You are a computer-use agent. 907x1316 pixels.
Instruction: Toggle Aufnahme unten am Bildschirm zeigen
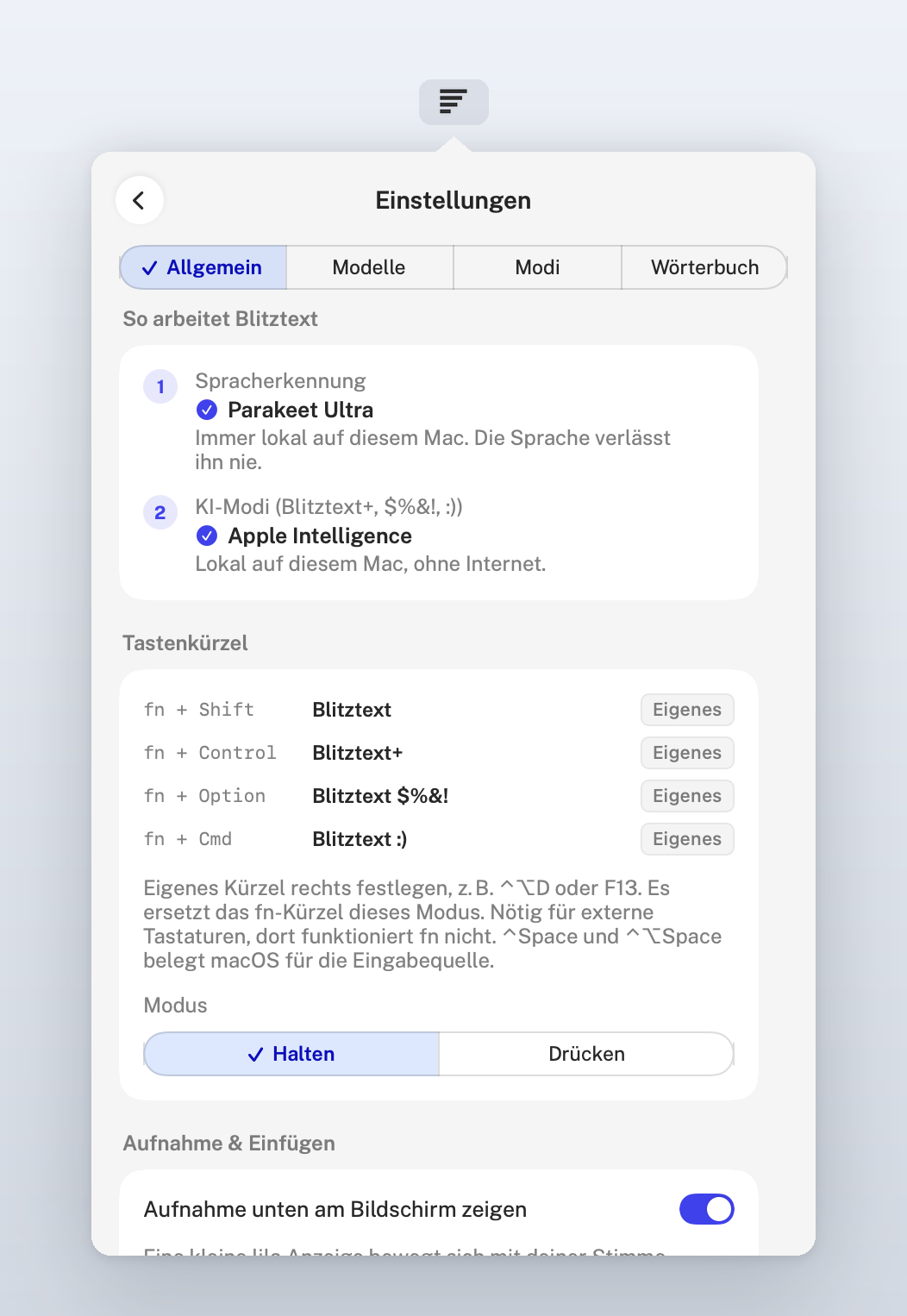click(707, 1209)
